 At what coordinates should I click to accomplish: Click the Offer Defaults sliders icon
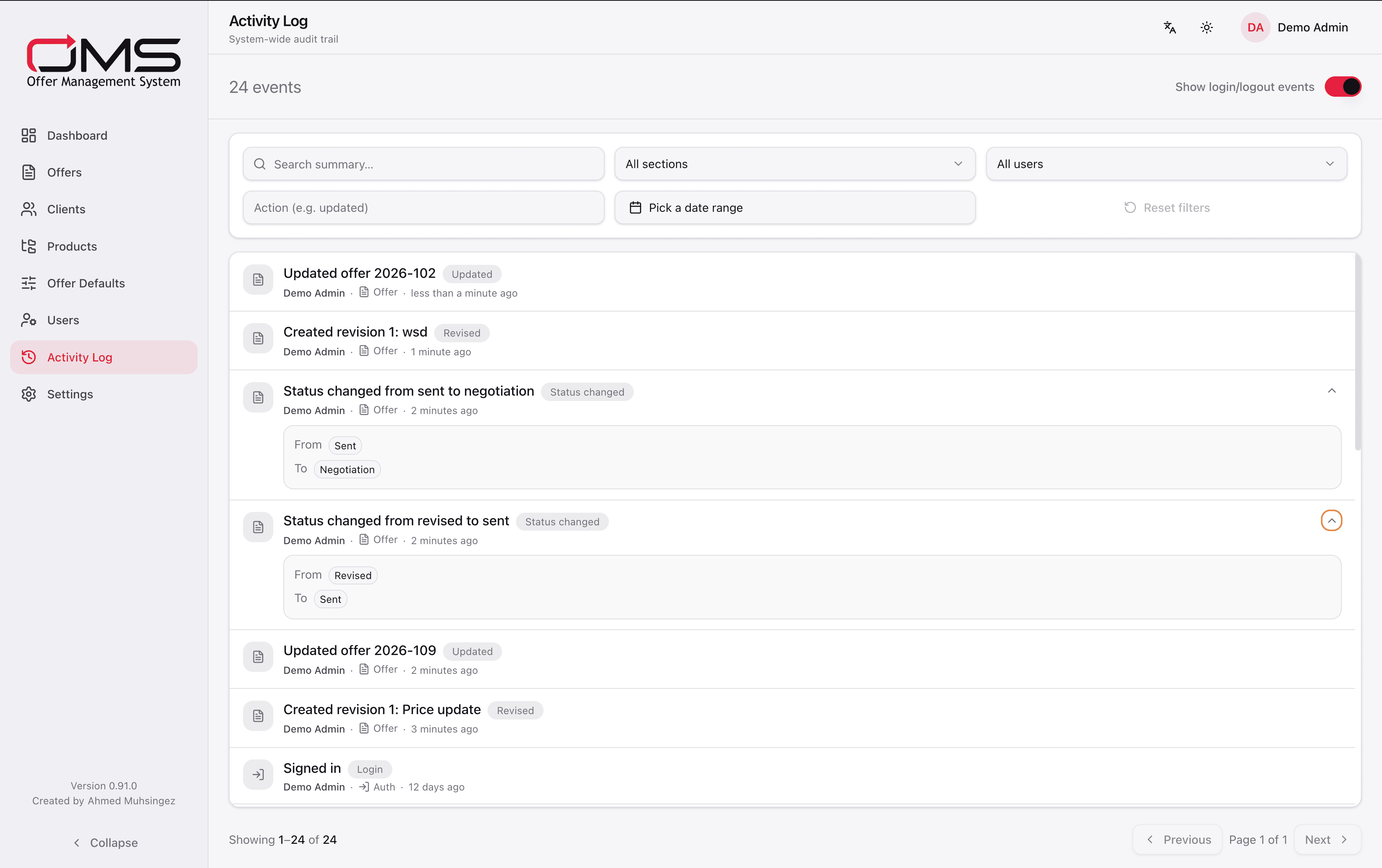click(x=29, y=284)
